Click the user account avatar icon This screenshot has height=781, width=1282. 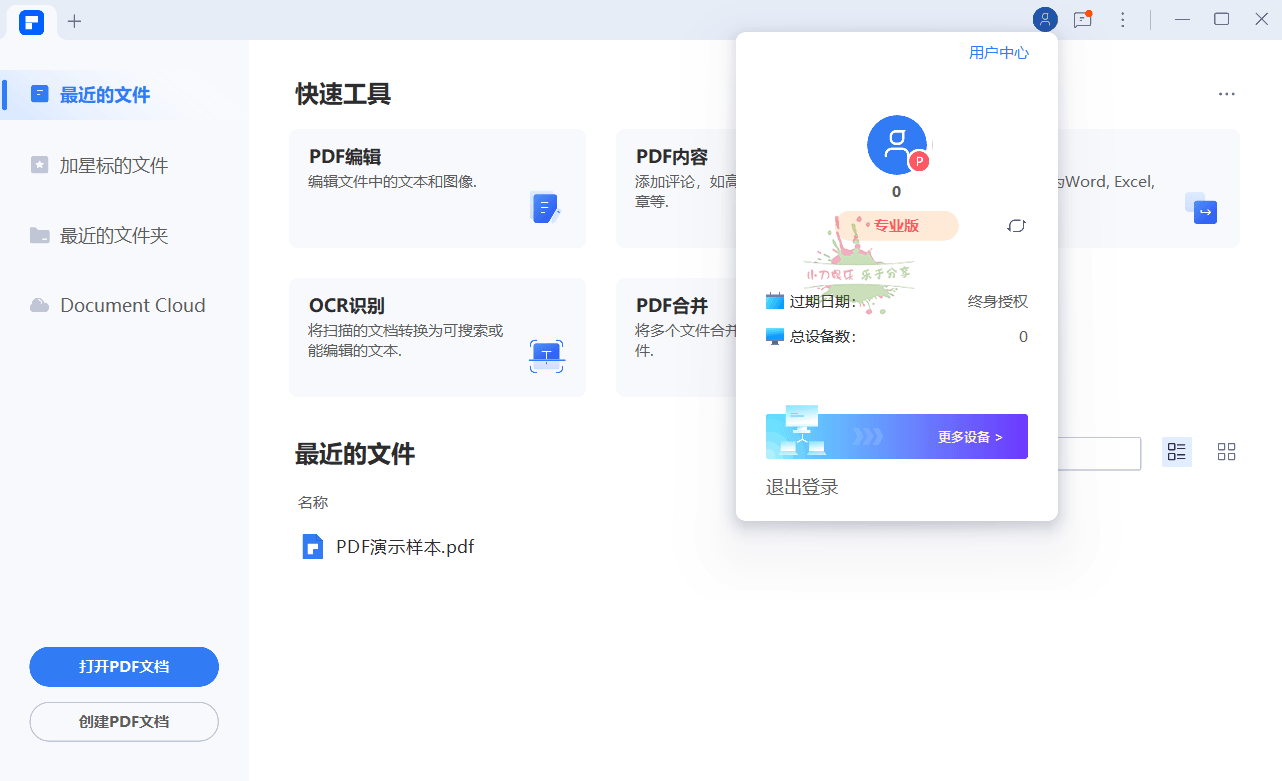pos(1045,19)
